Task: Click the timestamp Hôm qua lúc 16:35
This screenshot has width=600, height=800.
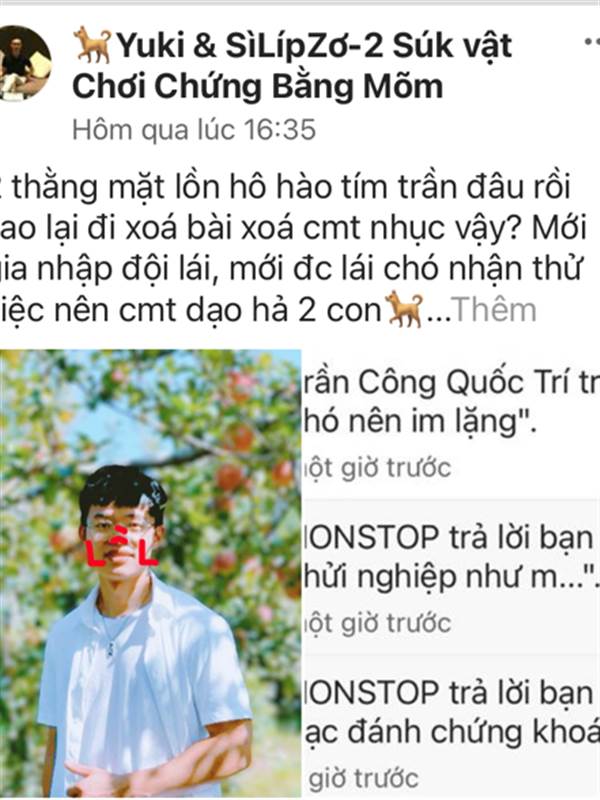Action: (194, 130)
